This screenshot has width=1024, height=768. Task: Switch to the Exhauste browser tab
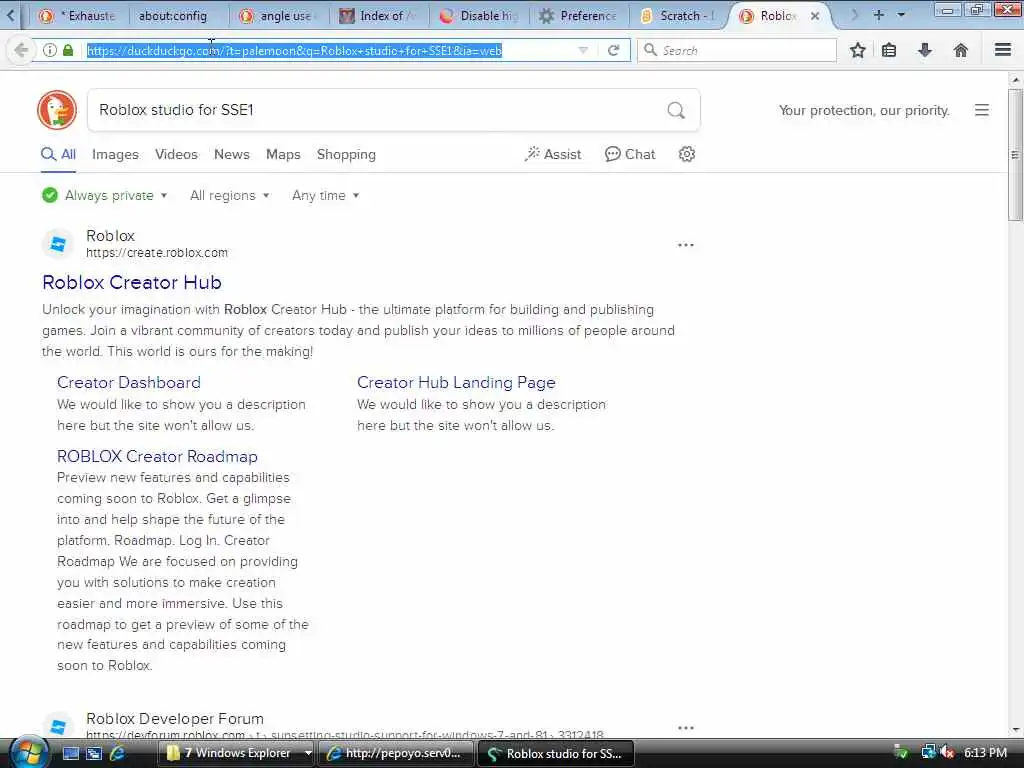pyautogui.click(x=78, y=16)
